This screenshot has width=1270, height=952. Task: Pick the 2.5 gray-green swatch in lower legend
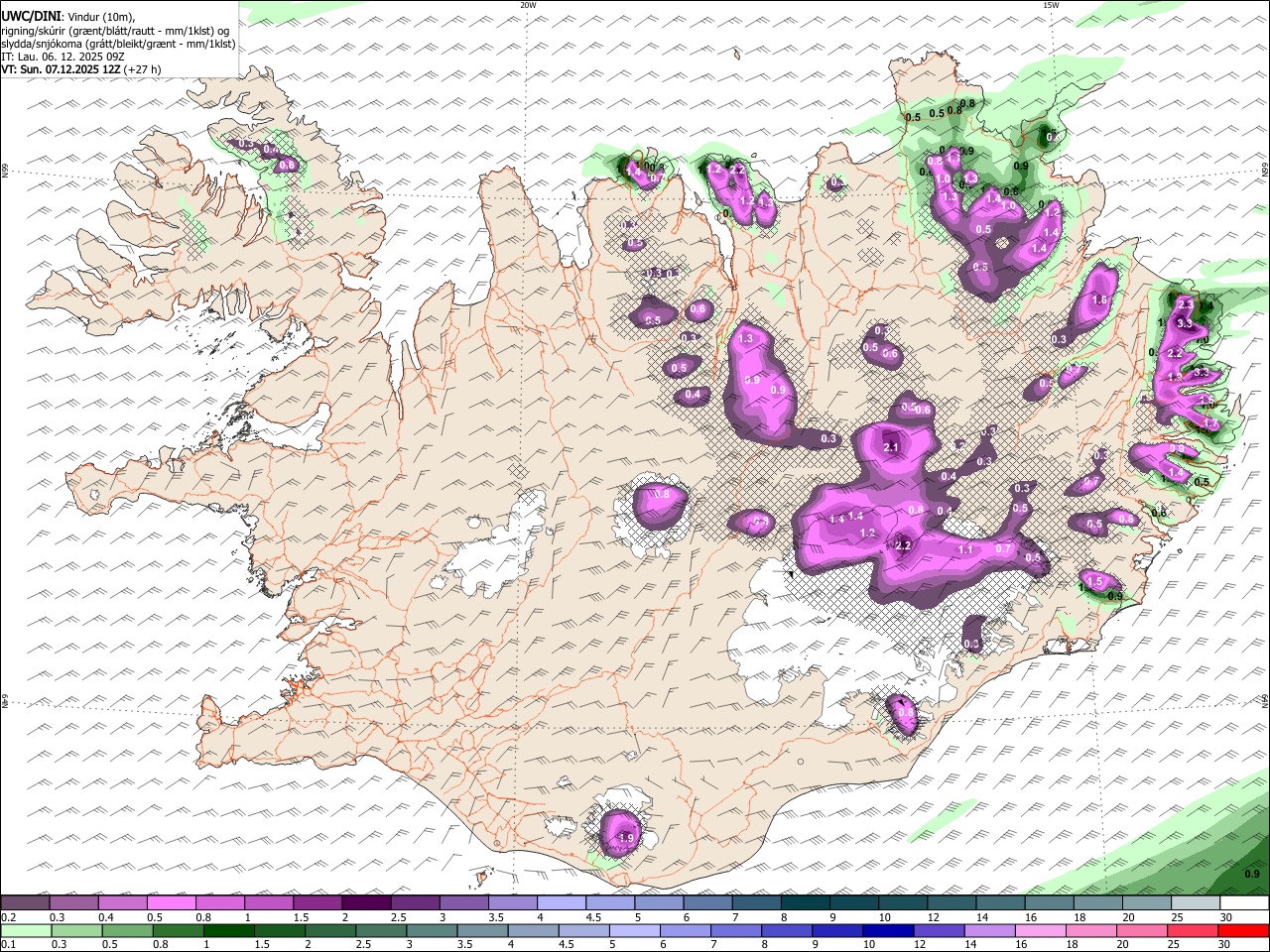[381, 930]
